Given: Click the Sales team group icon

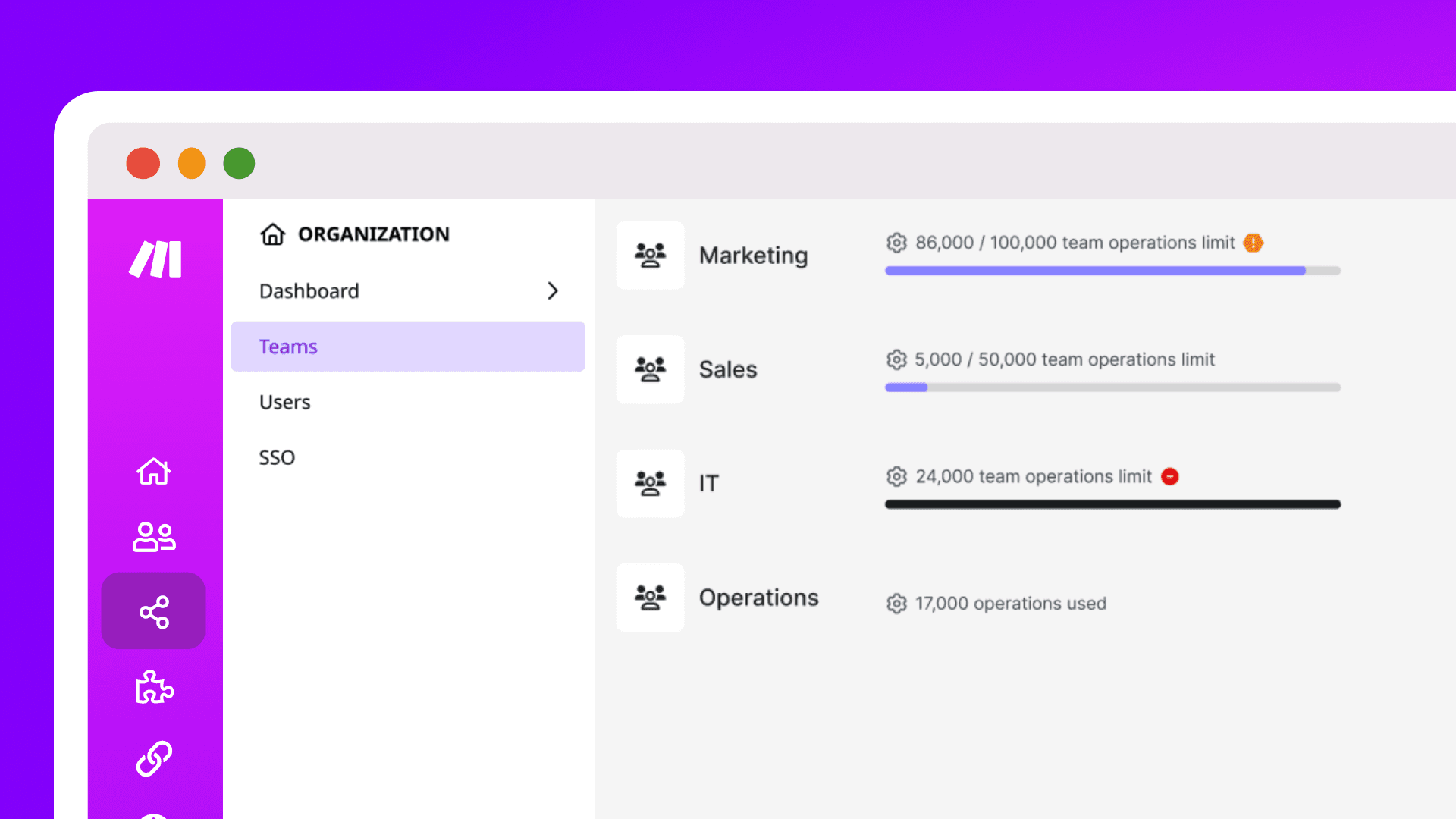Looking at the screenshot, I should (x=650, y=369).
